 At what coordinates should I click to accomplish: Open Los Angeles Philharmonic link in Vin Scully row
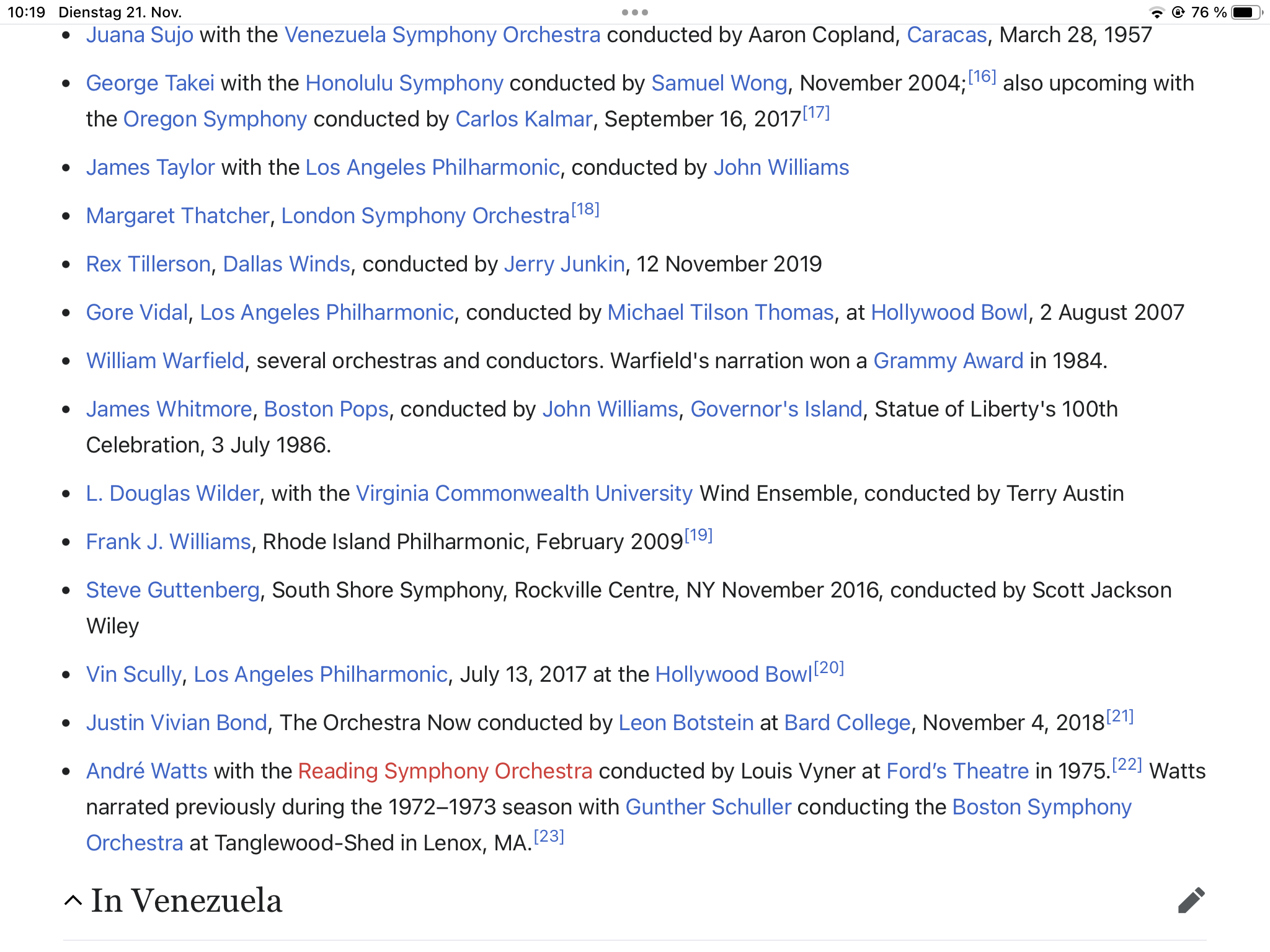point(321,674)
